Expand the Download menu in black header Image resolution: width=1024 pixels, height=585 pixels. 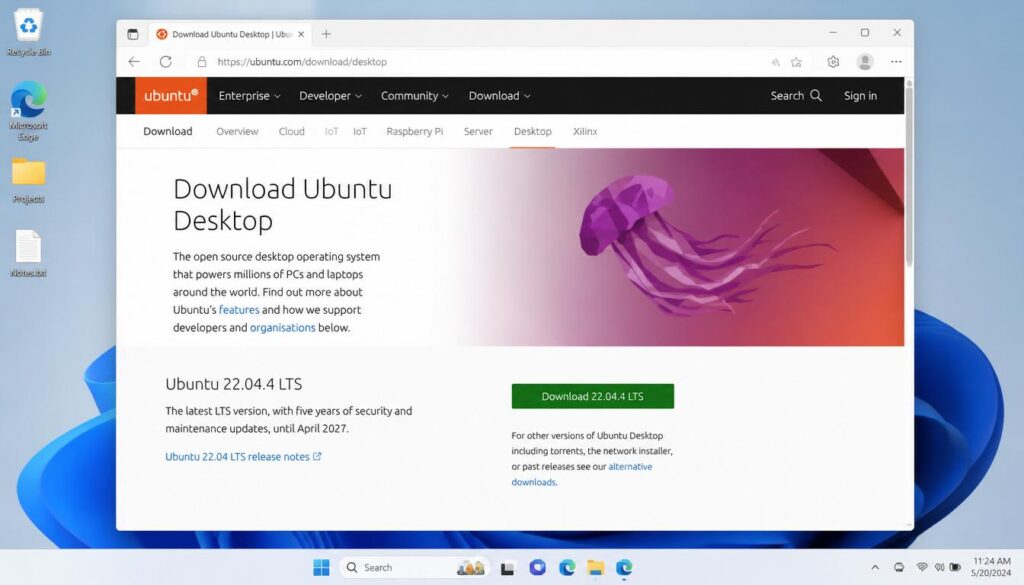click(500, 95)
